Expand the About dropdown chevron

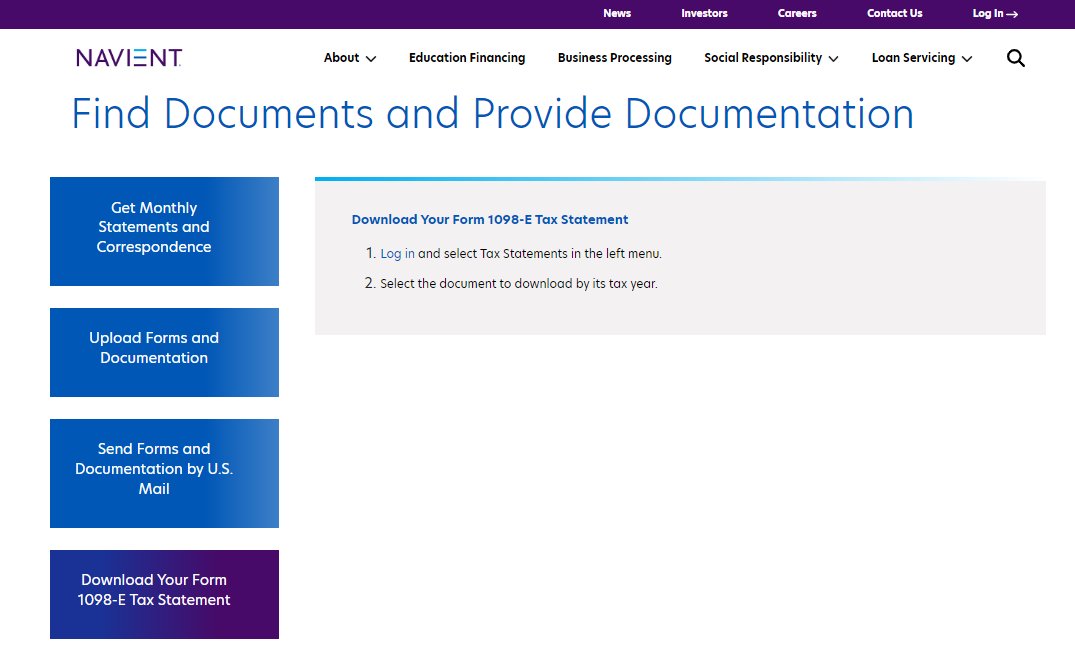point(369,59)
